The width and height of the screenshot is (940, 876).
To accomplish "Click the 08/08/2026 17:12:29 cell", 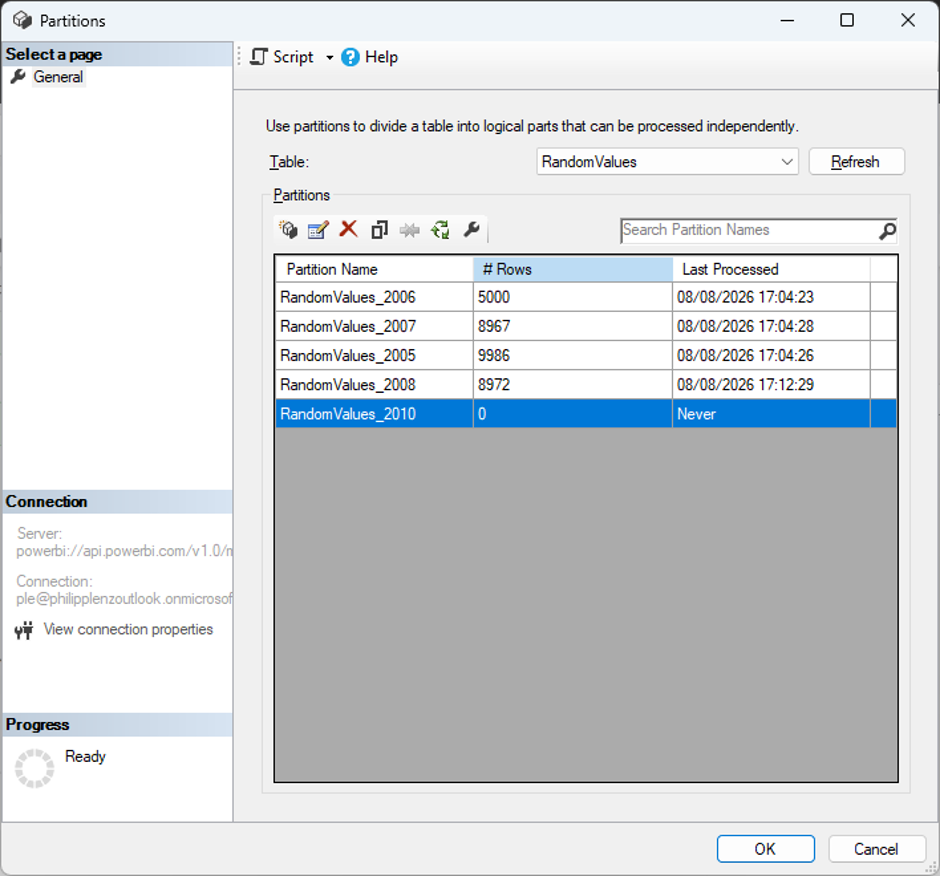I will (771, 384).
